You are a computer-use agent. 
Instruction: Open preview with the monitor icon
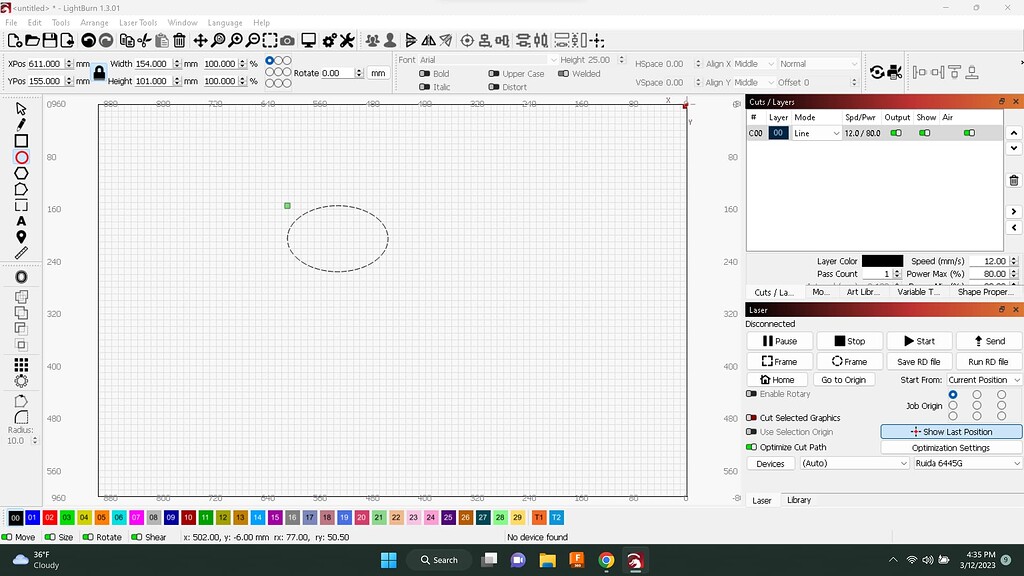tap(308, 40)
